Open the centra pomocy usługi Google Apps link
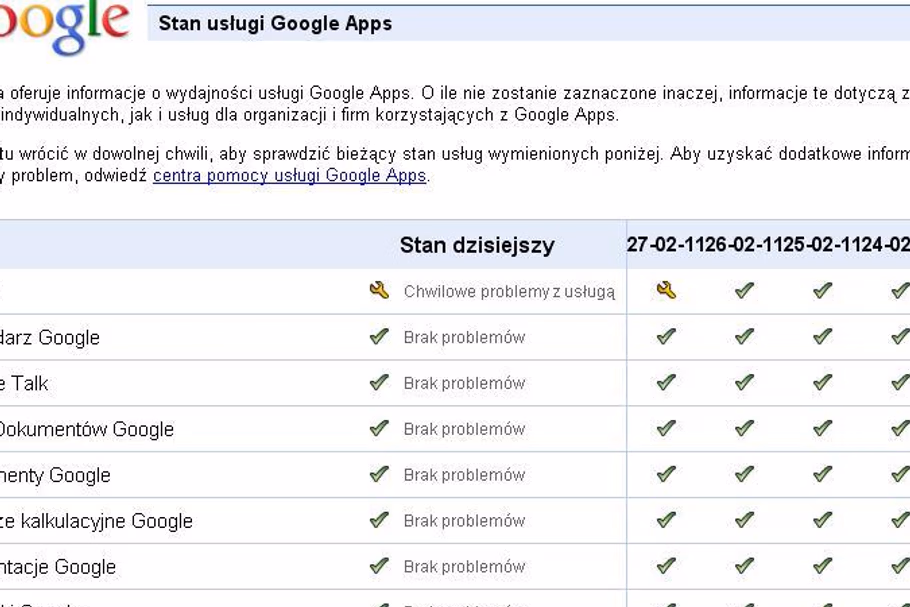This screenshot has height=607, width=910. point(290,176)
